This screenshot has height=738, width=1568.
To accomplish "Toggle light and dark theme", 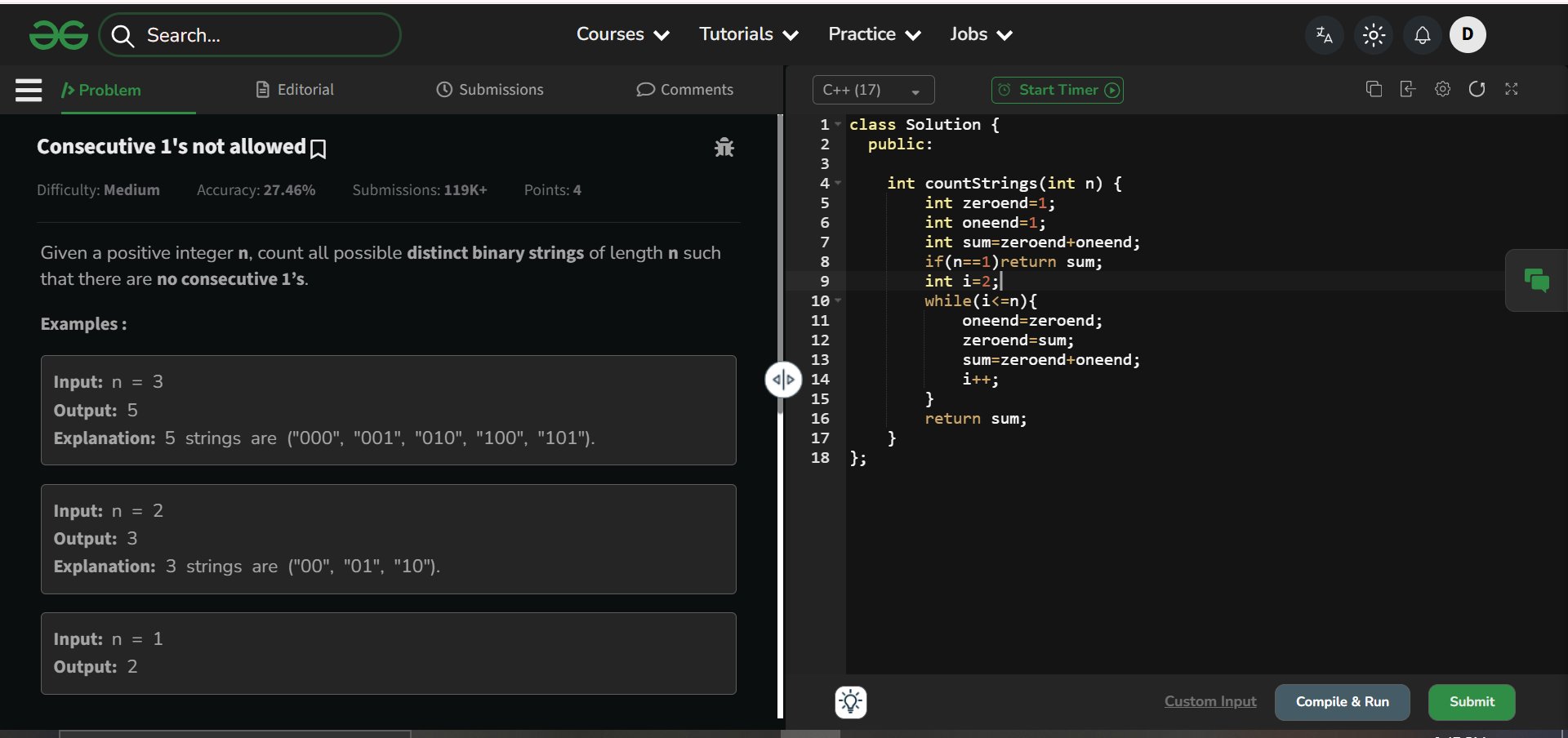I will coord(1374,35).
